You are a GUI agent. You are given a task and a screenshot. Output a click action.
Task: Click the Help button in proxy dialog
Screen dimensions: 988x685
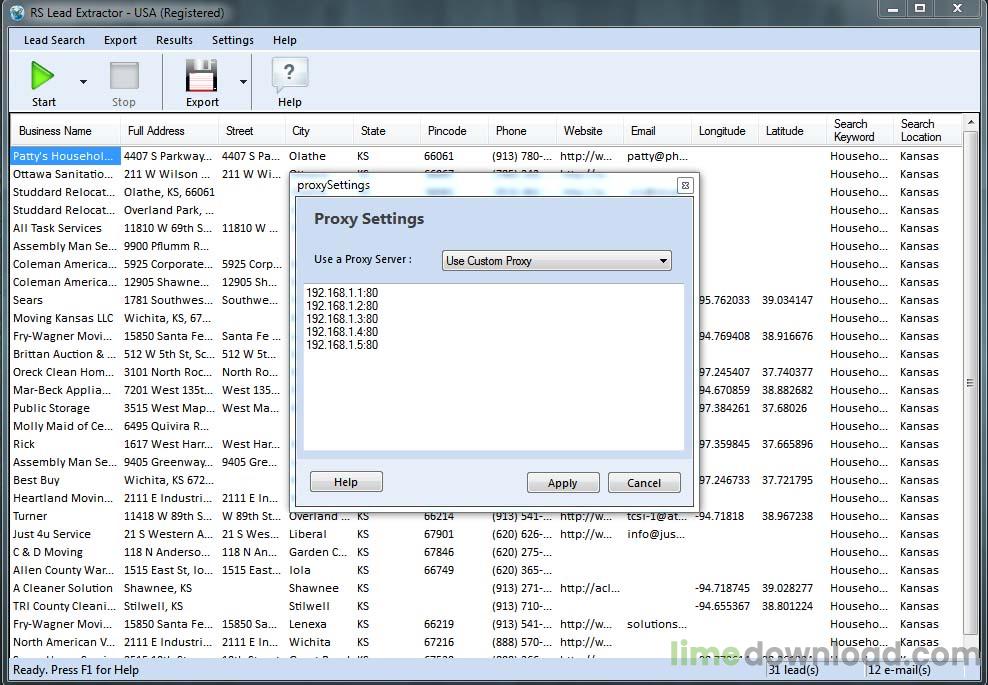(x=346, y=482)
